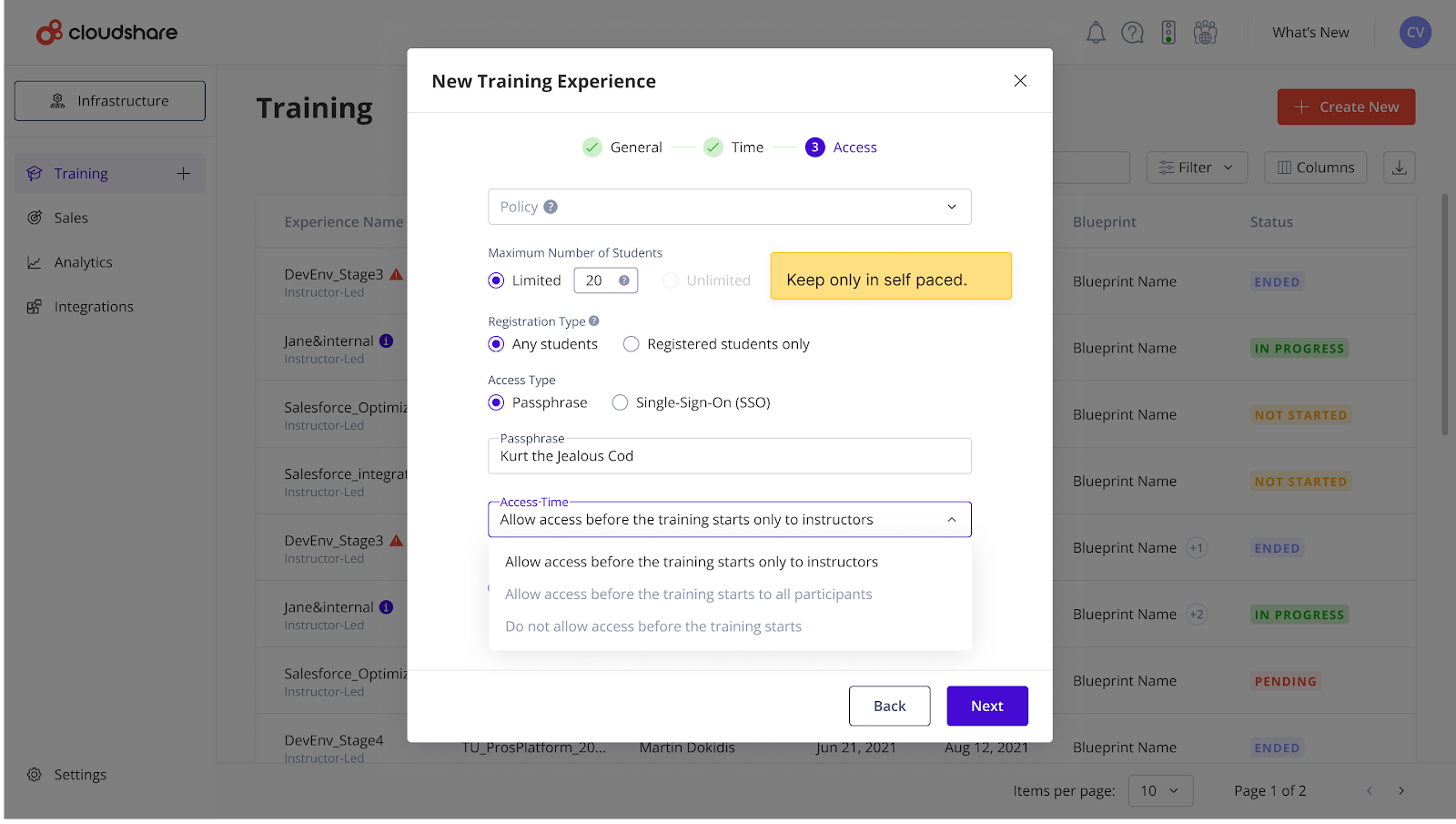Viewport: 1456px width, 824px height.
Task: Click the green checkmark beside Time step
Action: [713, 148]
